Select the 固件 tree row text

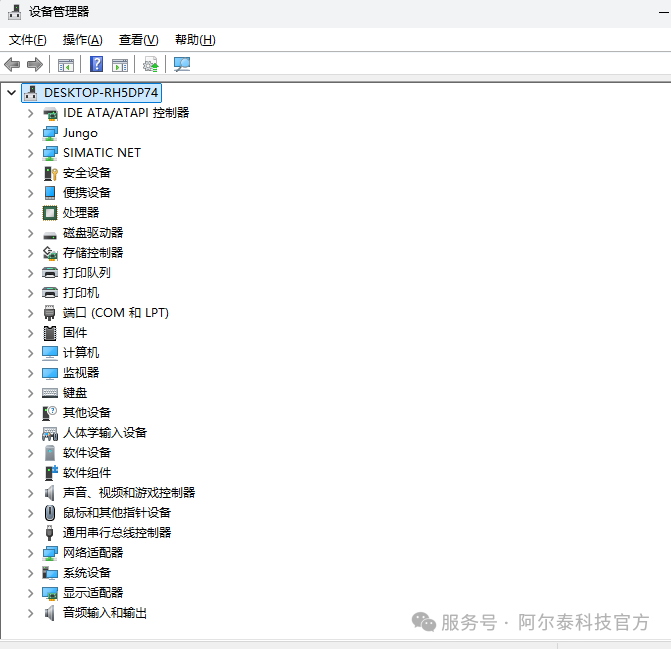click(75, 332)
